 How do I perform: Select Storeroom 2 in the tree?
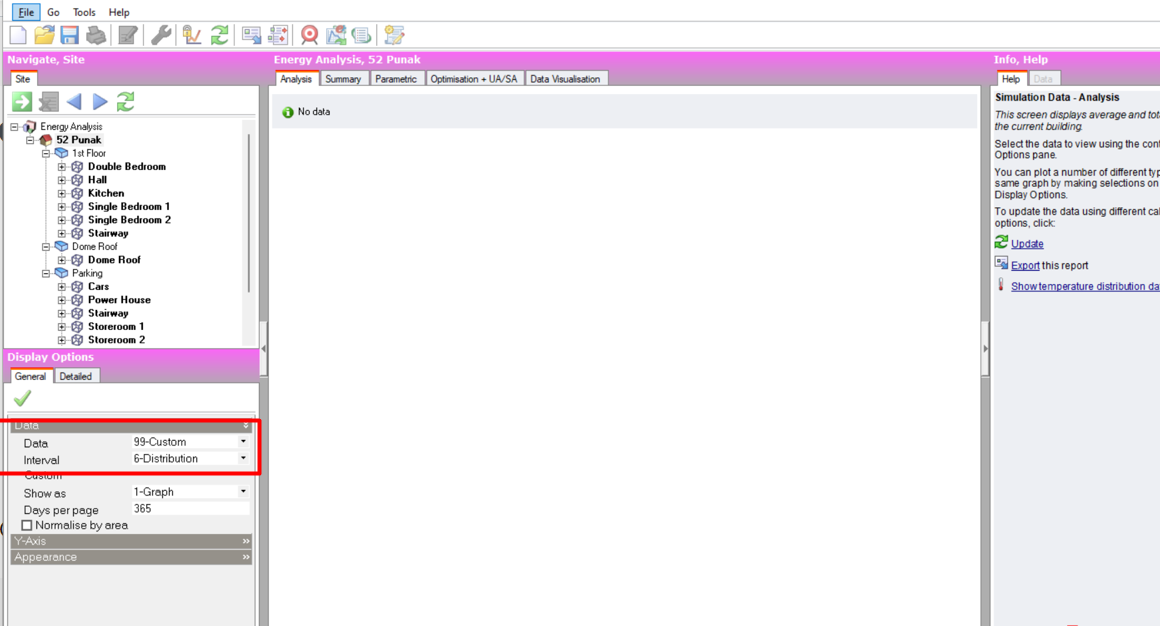116,340
